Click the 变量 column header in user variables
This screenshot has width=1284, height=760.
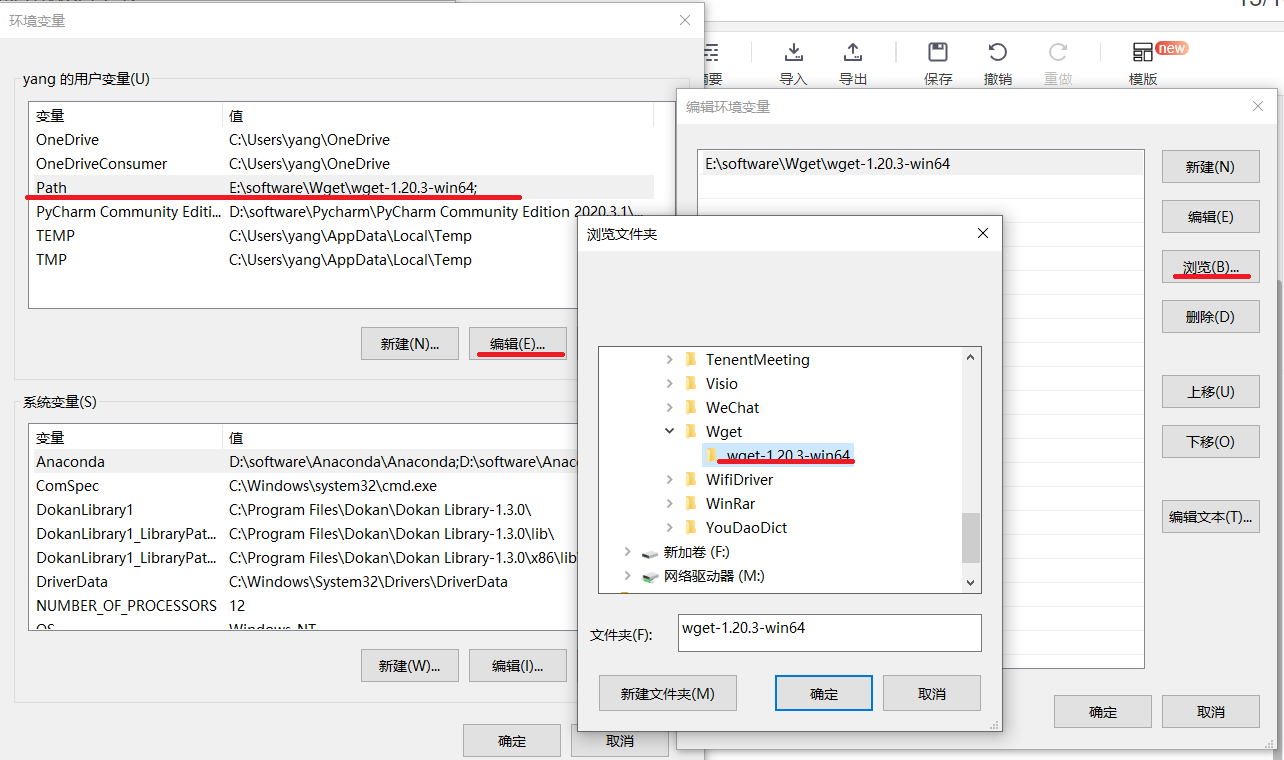pos(125,116)
